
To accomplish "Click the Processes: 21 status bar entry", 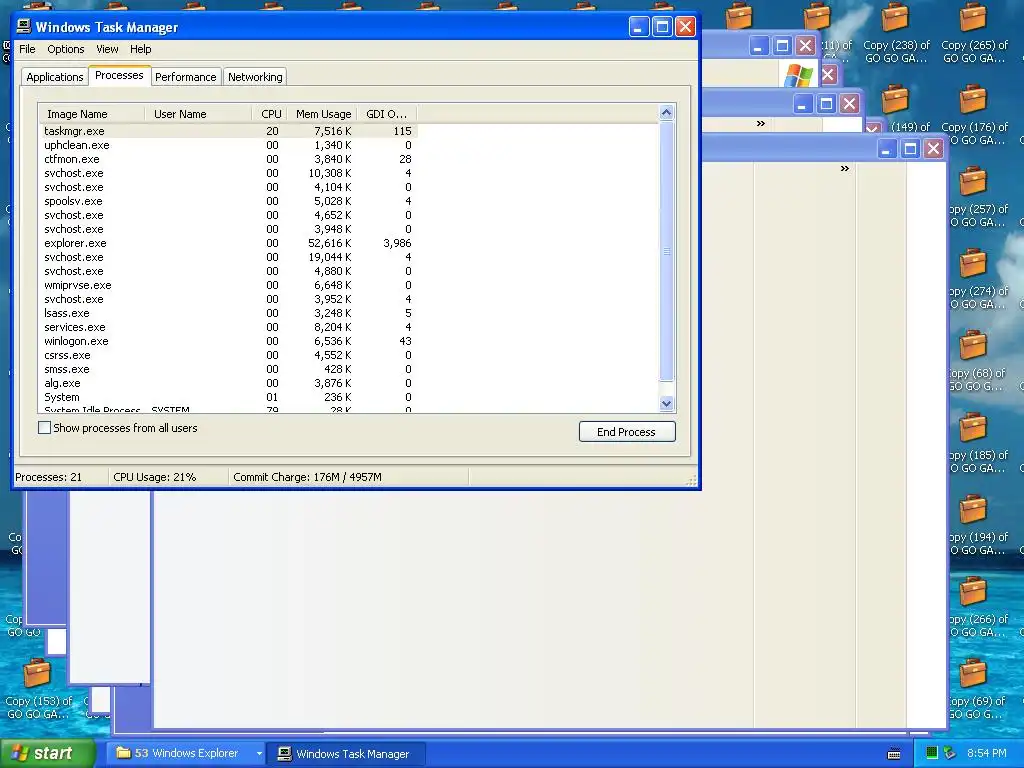I will tap(49, 477).
